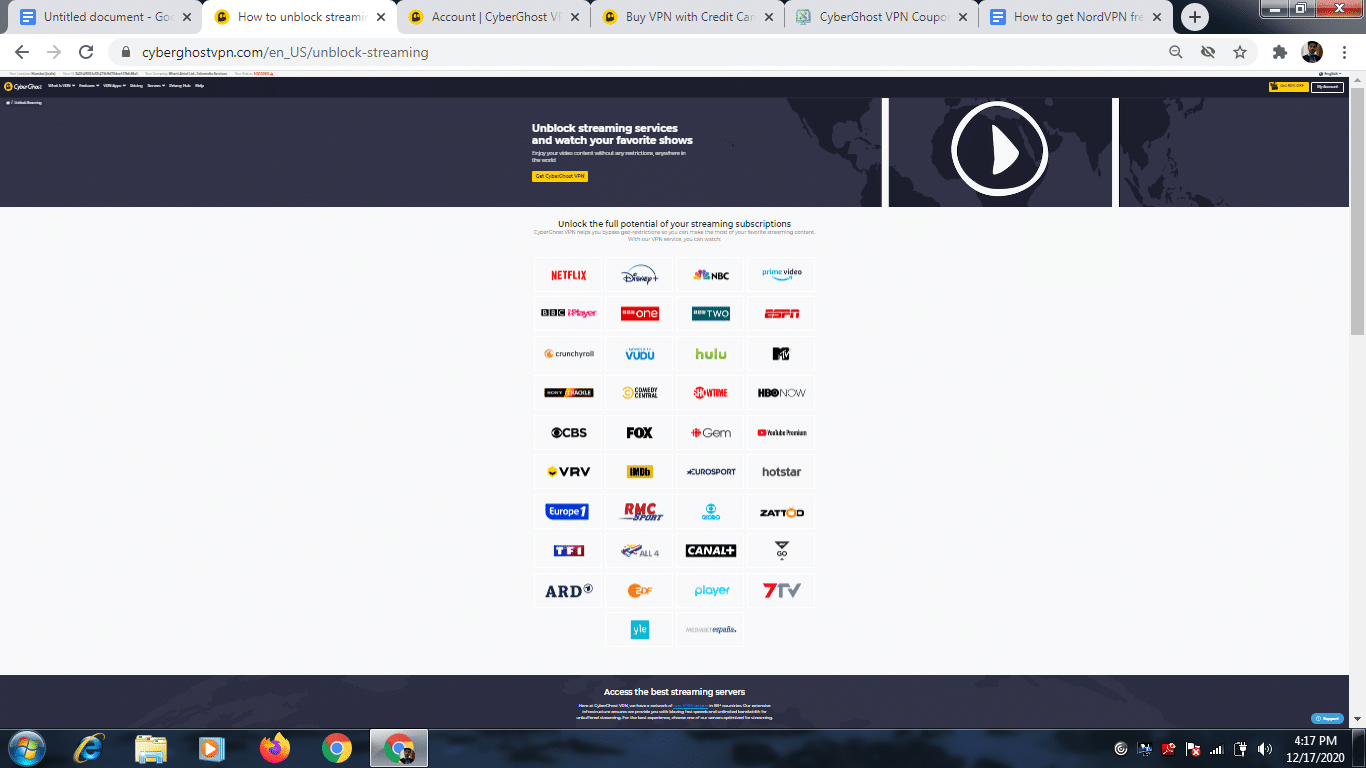Screen dimensions: 1366x768
Task: Click the volume speaker icon in system tray
Action: click(1266, 748)
